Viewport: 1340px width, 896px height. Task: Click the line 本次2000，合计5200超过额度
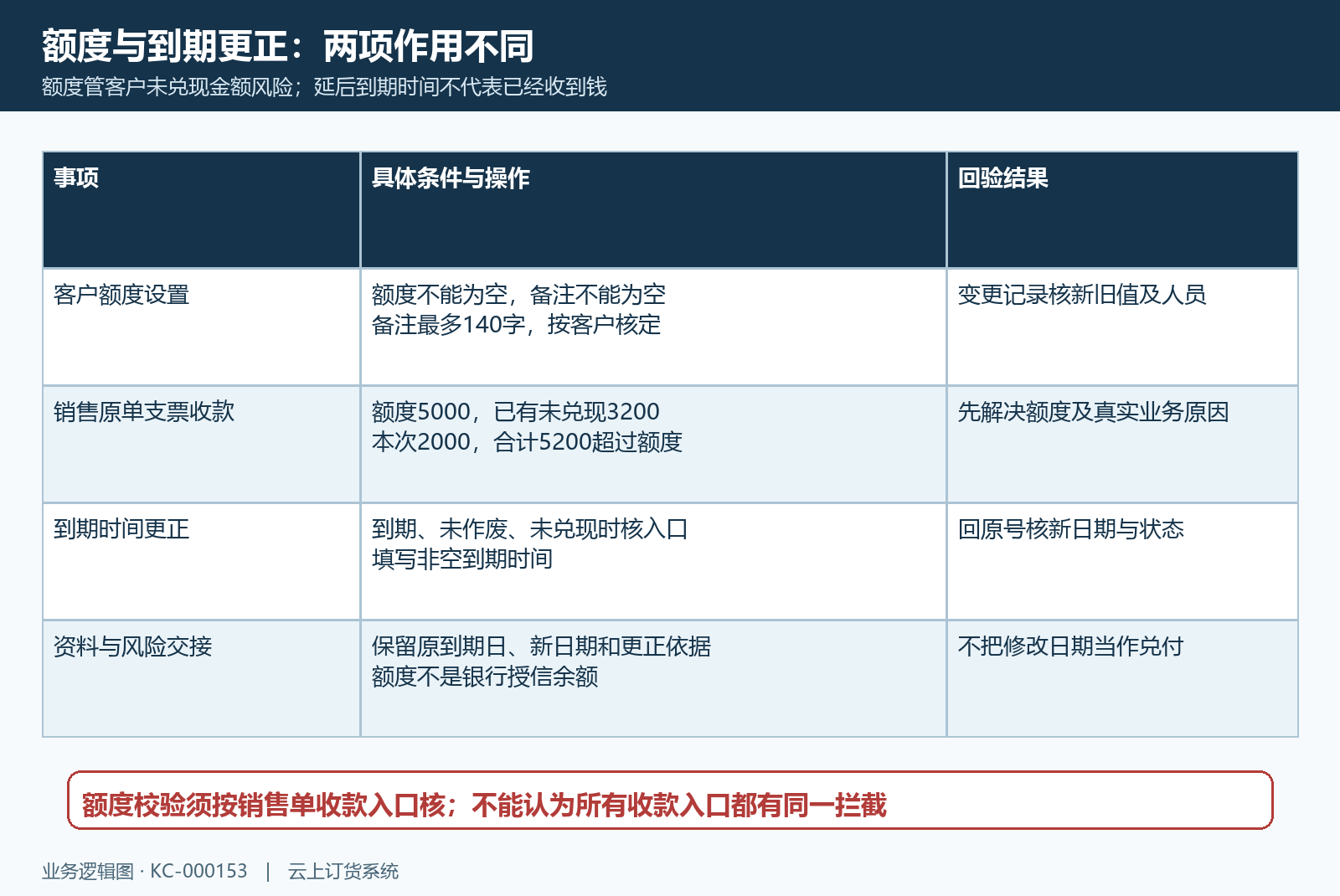(527, 442)
